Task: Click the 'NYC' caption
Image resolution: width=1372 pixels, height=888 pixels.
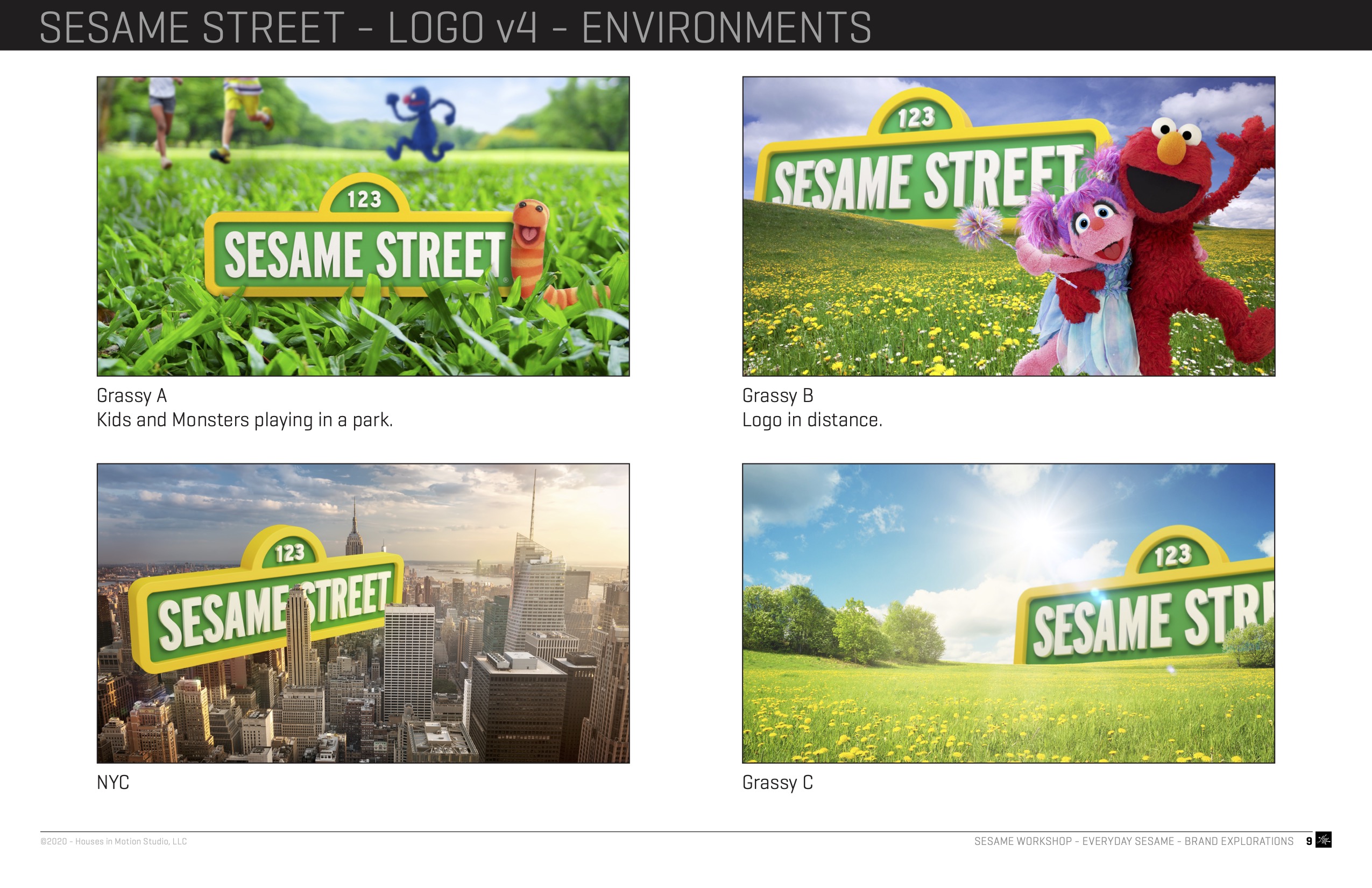Action: (113, 783)
